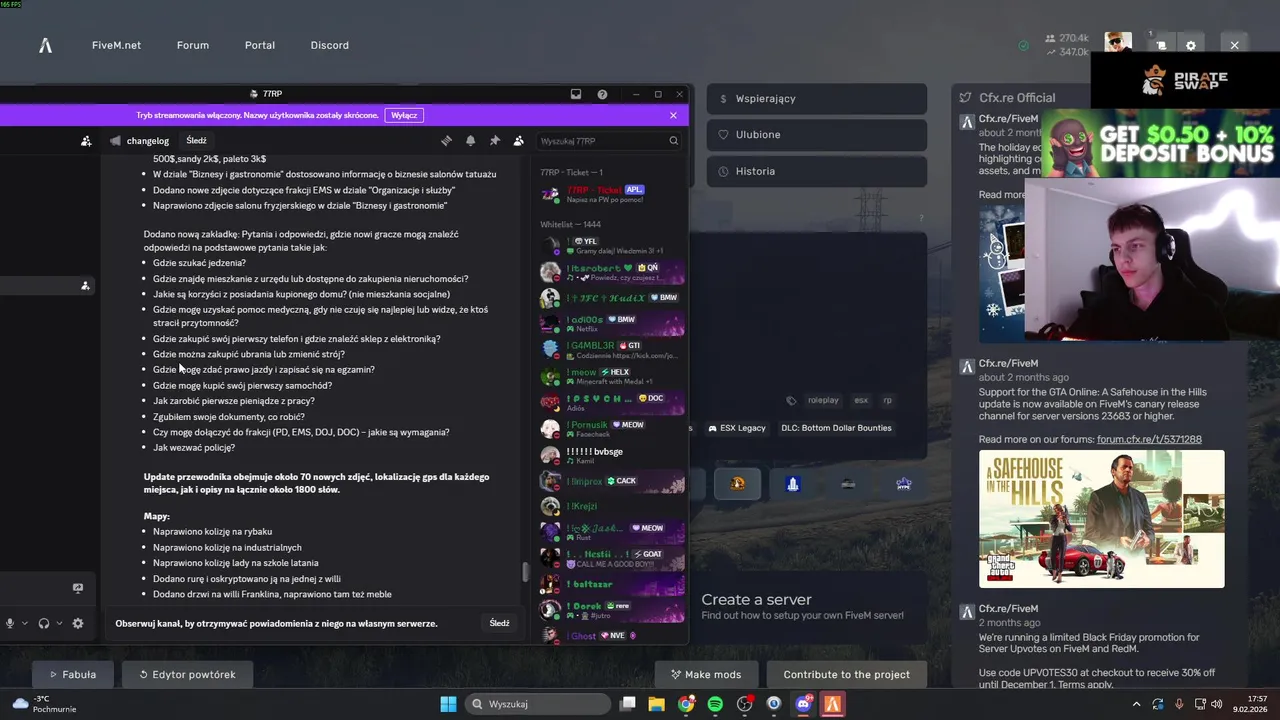Click Śledź button next to changelog title

coord(196,141)
